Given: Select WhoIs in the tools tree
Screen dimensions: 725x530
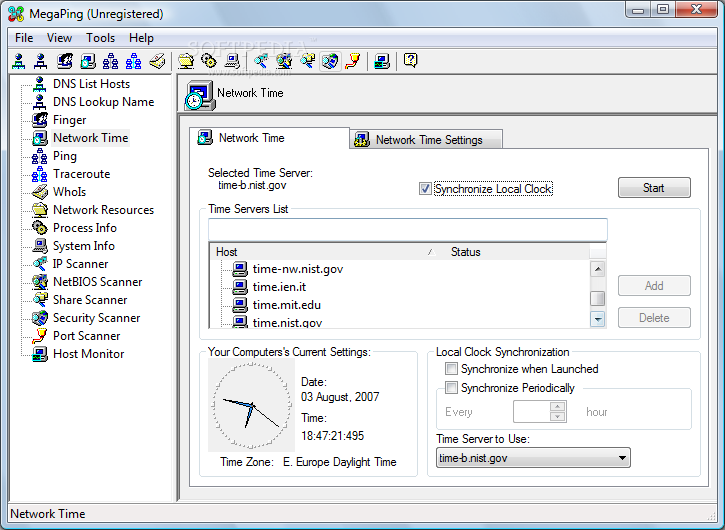Looking at the screenshot, I should pos(69,192).
